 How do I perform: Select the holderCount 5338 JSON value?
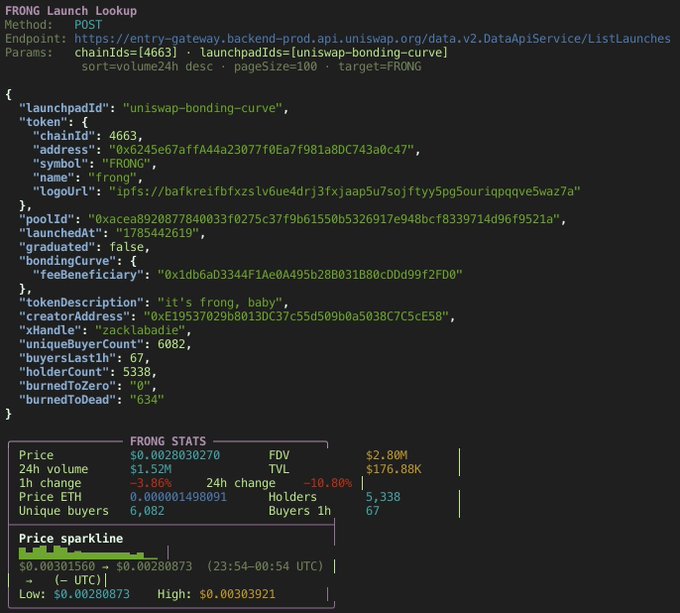point(137,372)
